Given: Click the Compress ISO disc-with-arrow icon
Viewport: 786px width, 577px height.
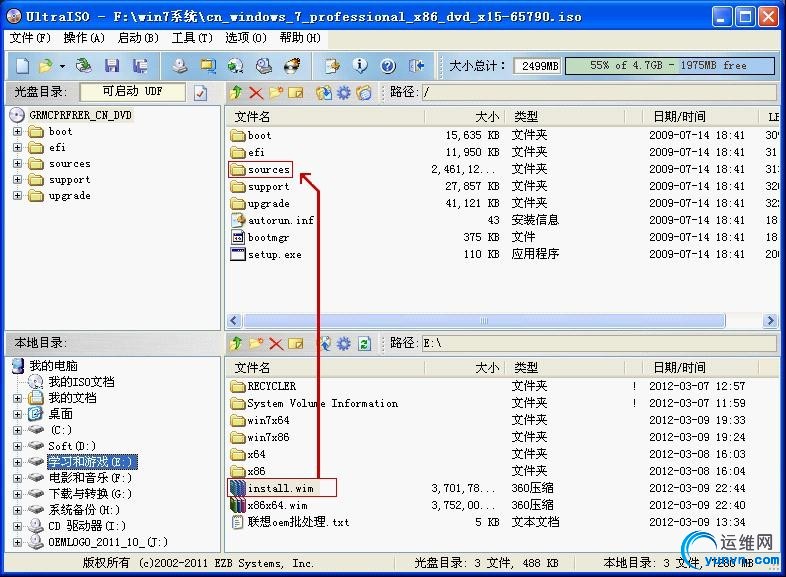Looking at the screenshot, I should pyautogui.click(x=235, y=66).
